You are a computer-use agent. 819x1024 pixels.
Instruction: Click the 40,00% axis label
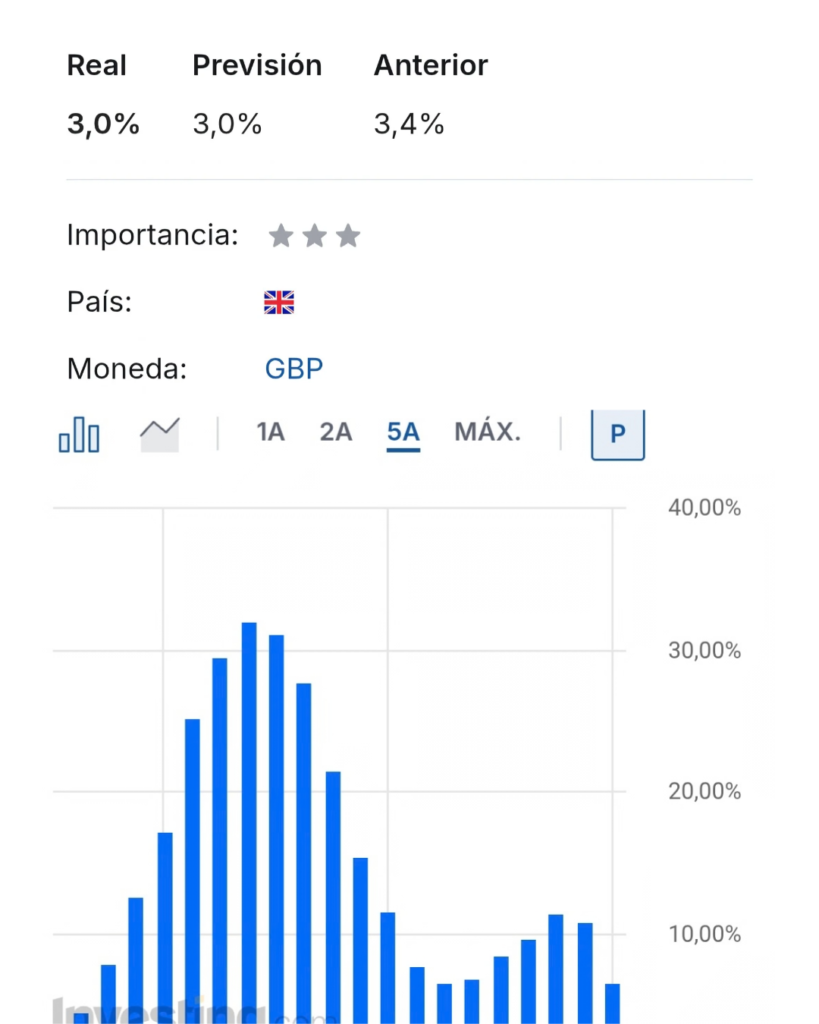point(705,508)
